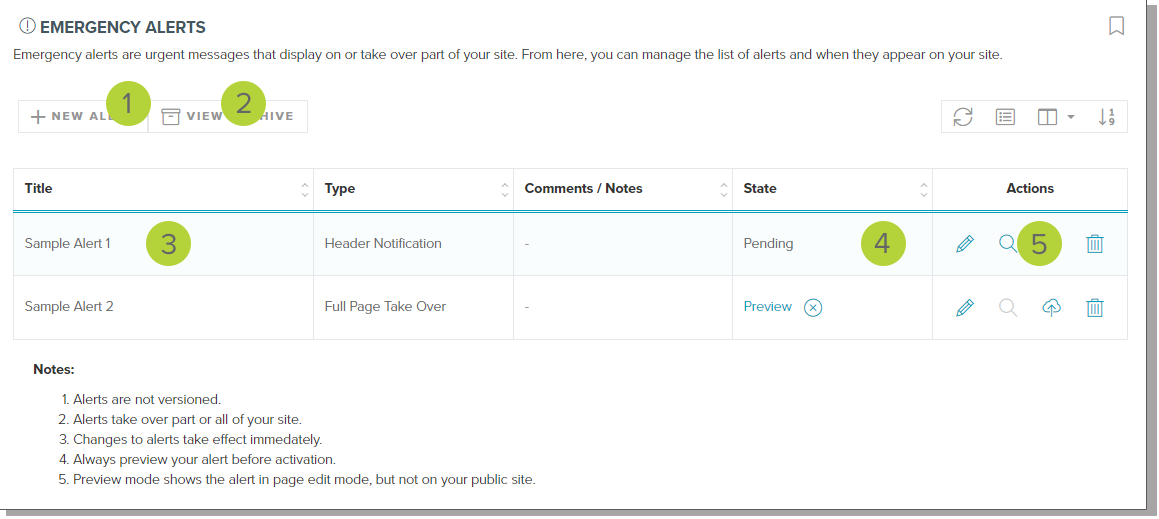Edit Sample Alert 1 with pencil icon
This screenshot has width=1159, height=519.
click(965, 244)
